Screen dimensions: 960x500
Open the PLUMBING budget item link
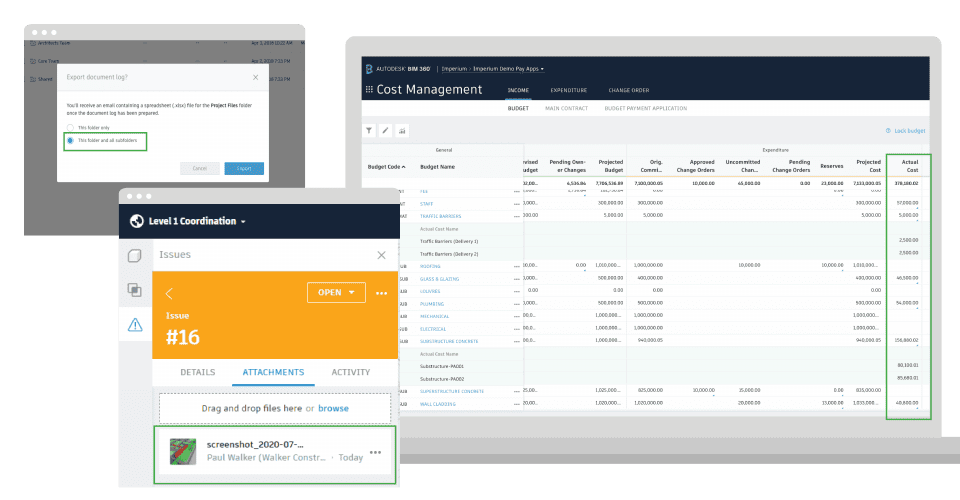click(432, 304)
